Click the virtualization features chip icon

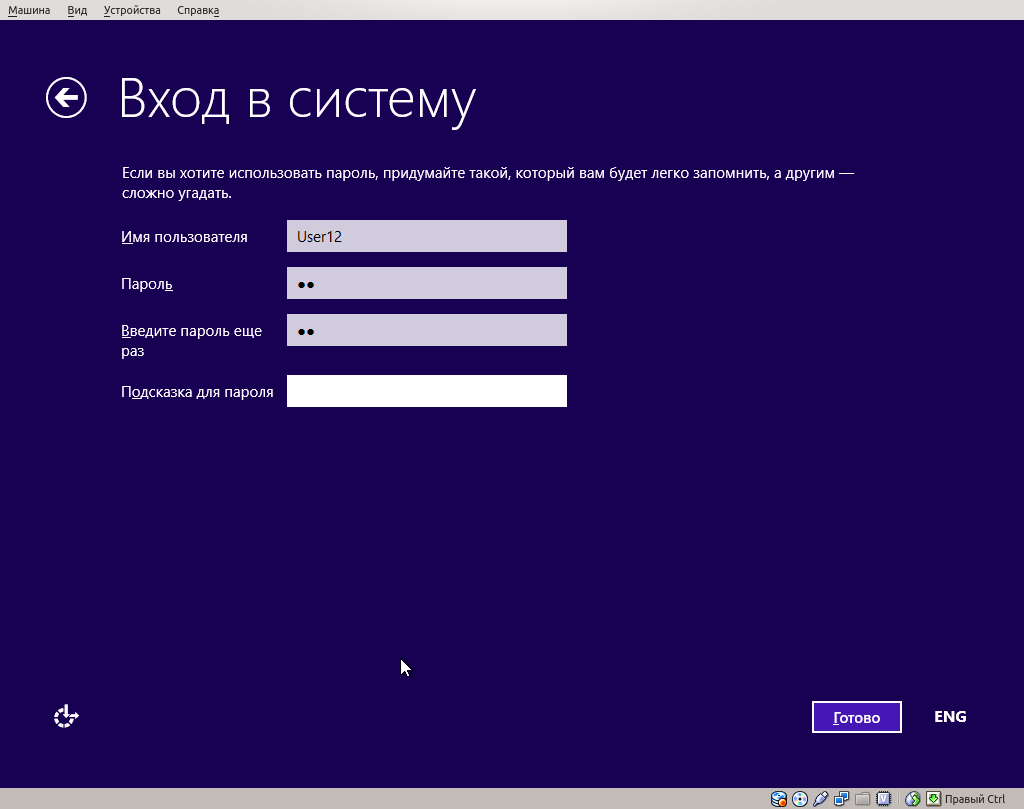883,798
